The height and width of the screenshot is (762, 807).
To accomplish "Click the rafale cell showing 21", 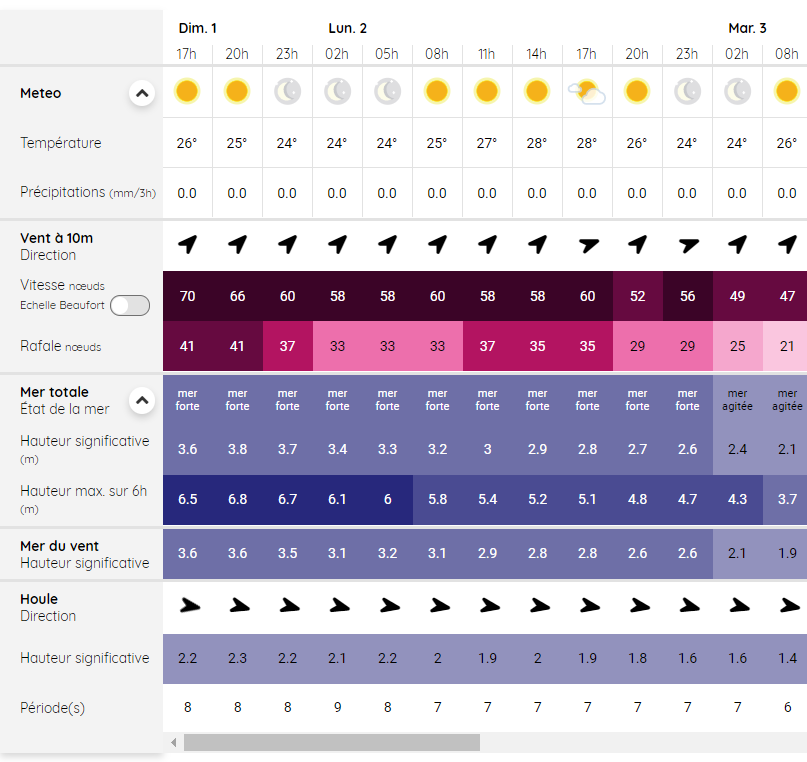I will point(785,346).
